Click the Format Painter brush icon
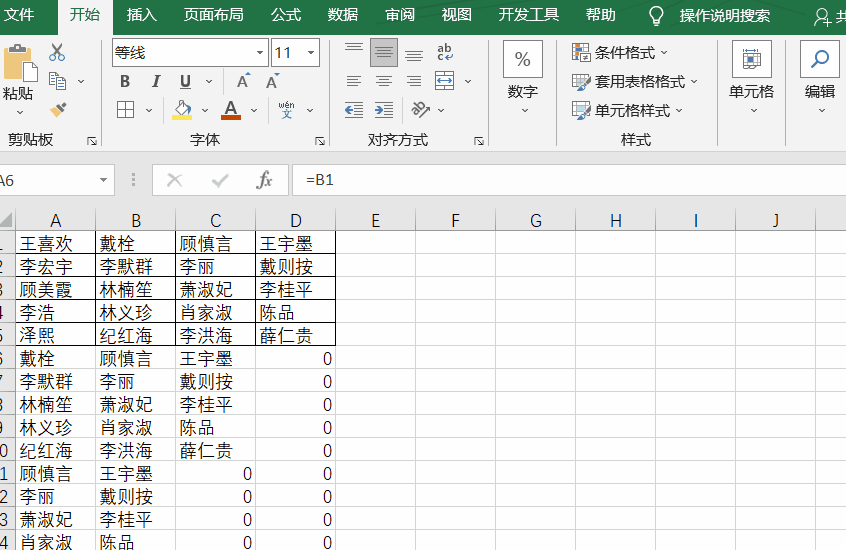 coord(58,110)
